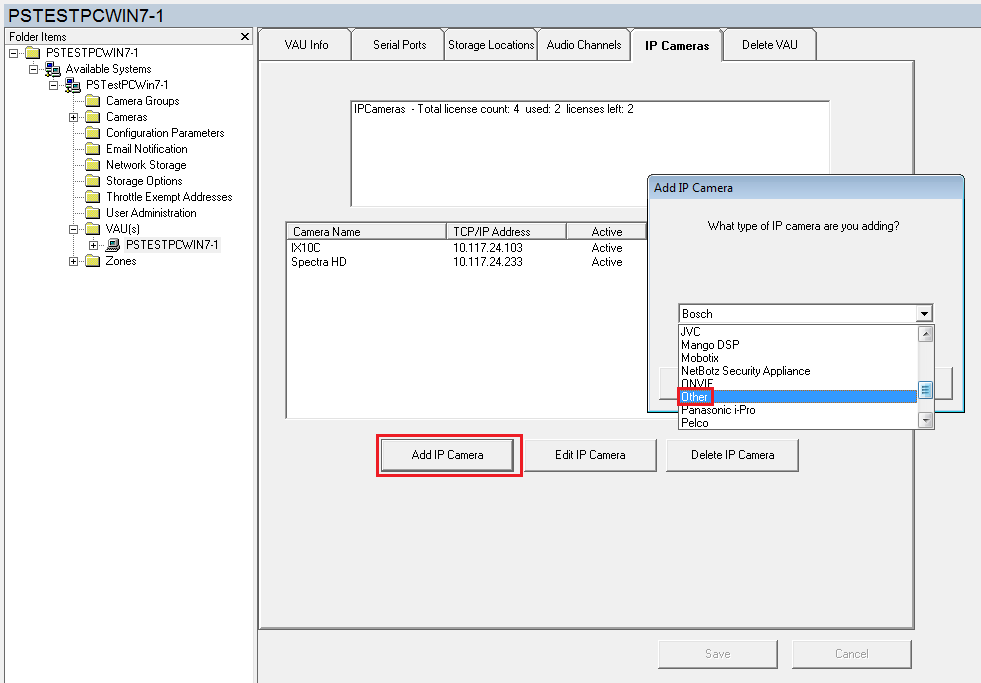Image resolution: width=981 pixels, height=683 pixels.
Task: Close the Folder Items panel
Action: point(246,37)
